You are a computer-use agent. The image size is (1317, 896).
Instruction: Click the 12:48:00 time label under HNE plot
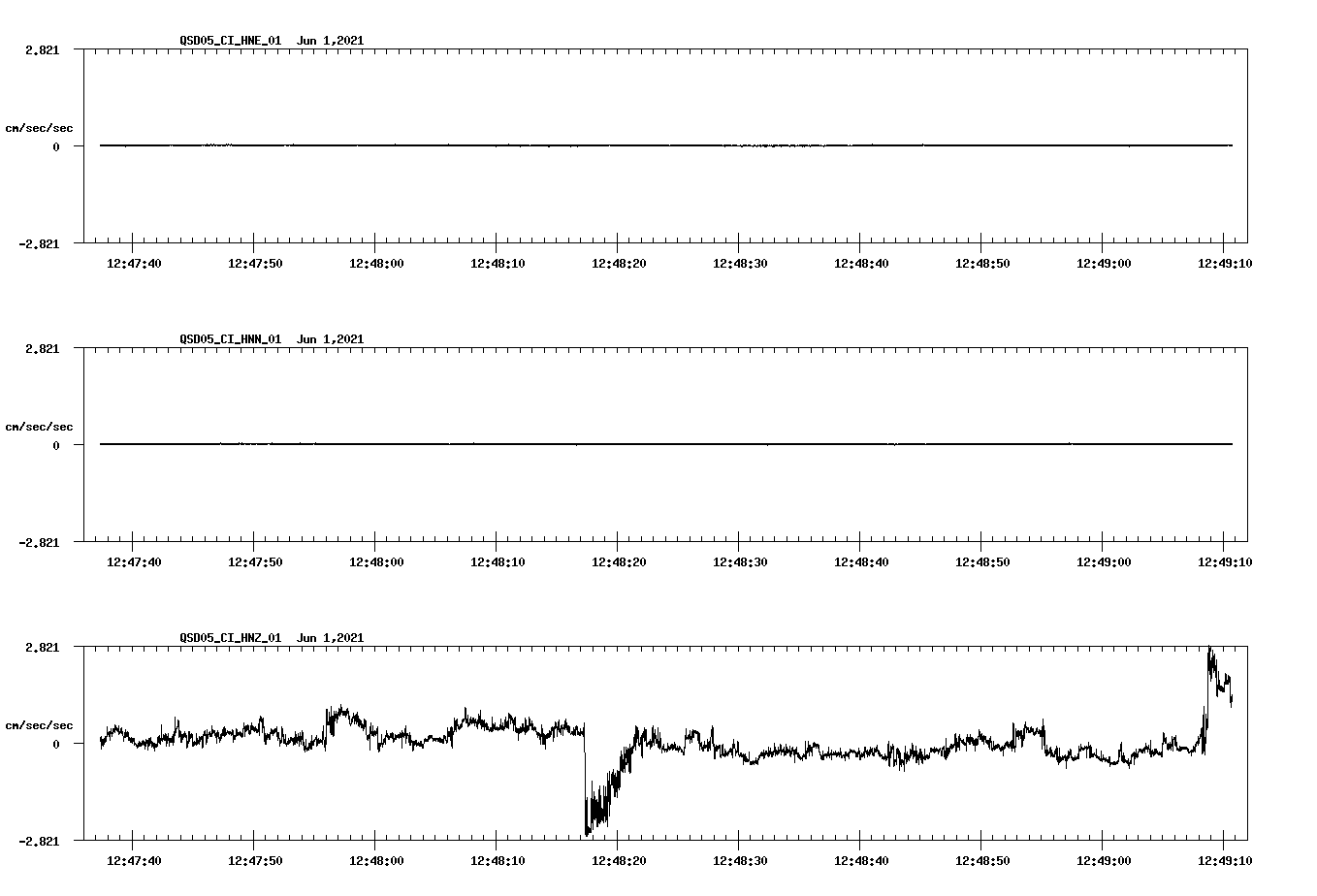(376, 264)
